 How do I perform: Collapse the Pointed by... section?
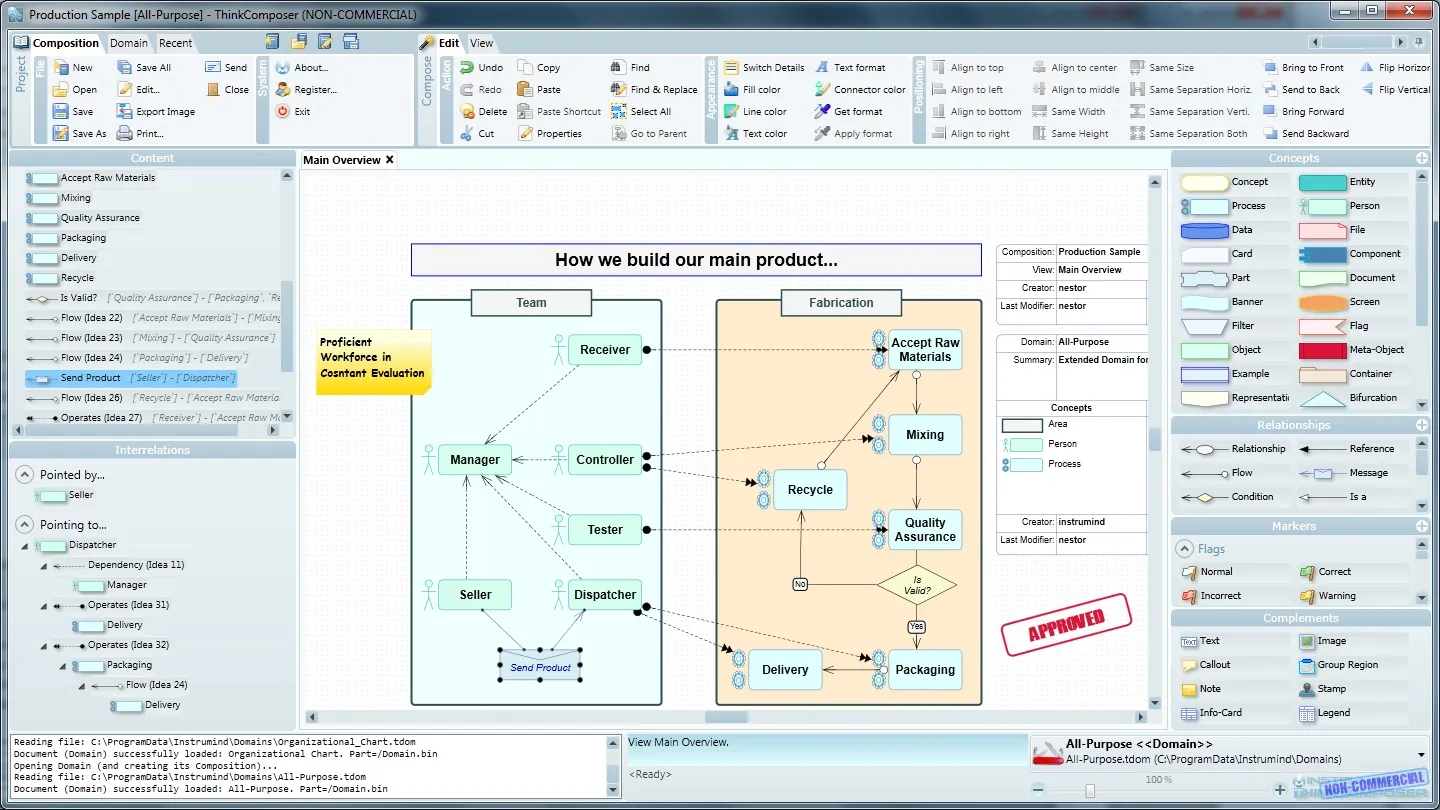pos(25,475)
